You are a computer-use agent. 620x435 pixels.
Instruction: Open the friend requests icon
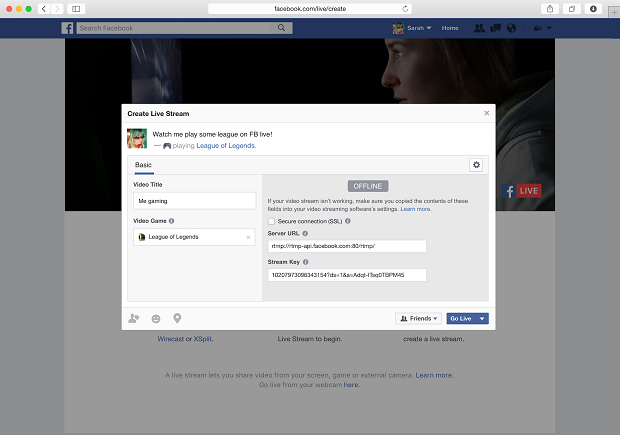(479, 28)
